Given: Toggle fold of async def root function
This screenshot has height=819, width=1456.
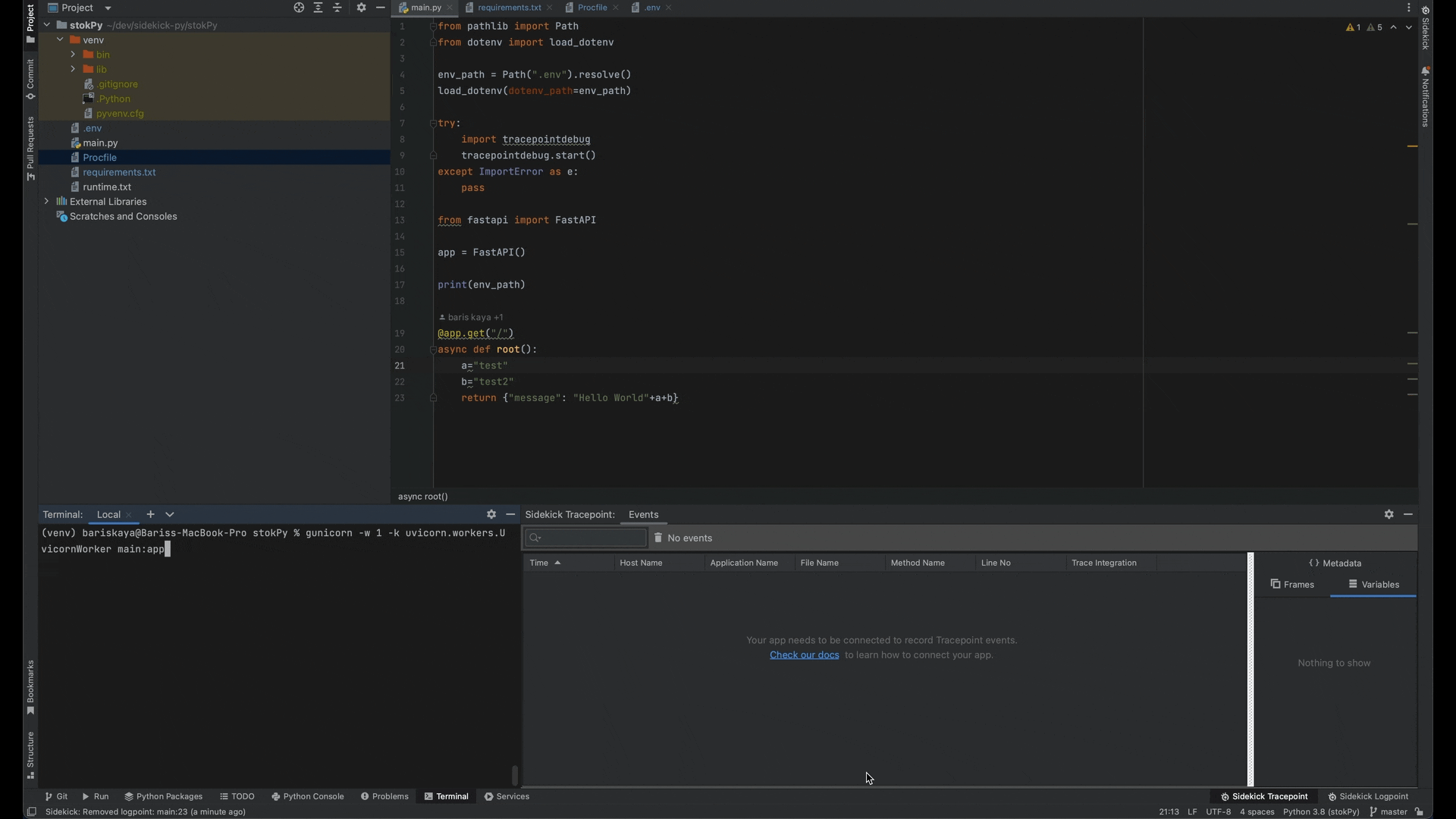Looking at the screenshot, I should (x=433, y=350).
